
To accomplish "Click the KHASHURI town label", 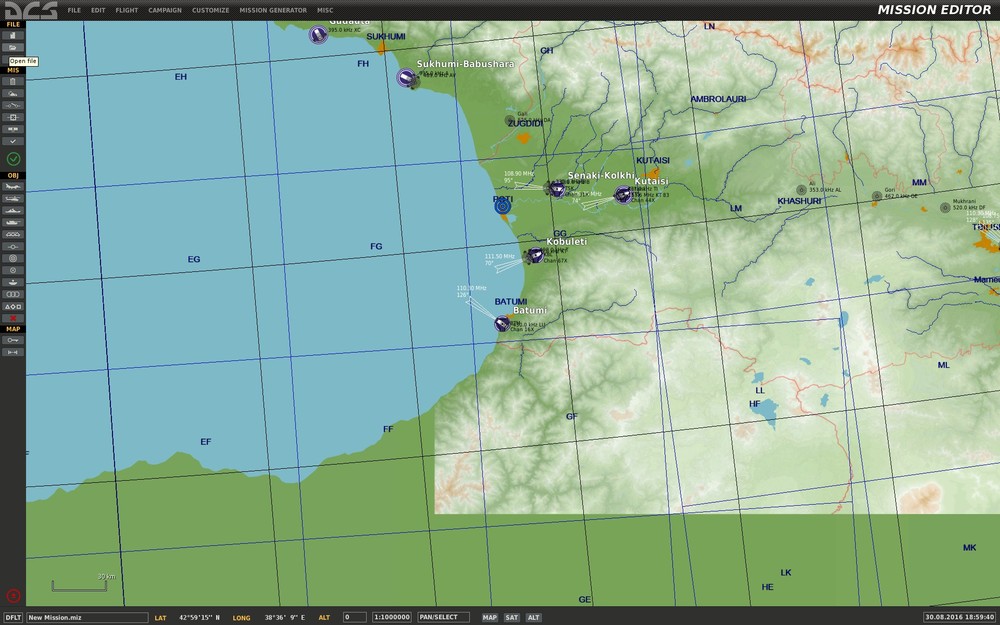I will [x=799, y=201].
